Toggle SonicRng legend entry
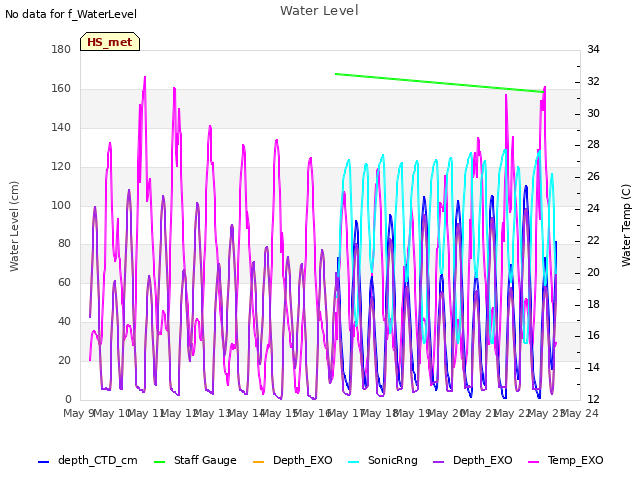Screen dimensions: 640x480 coord(383,460)
